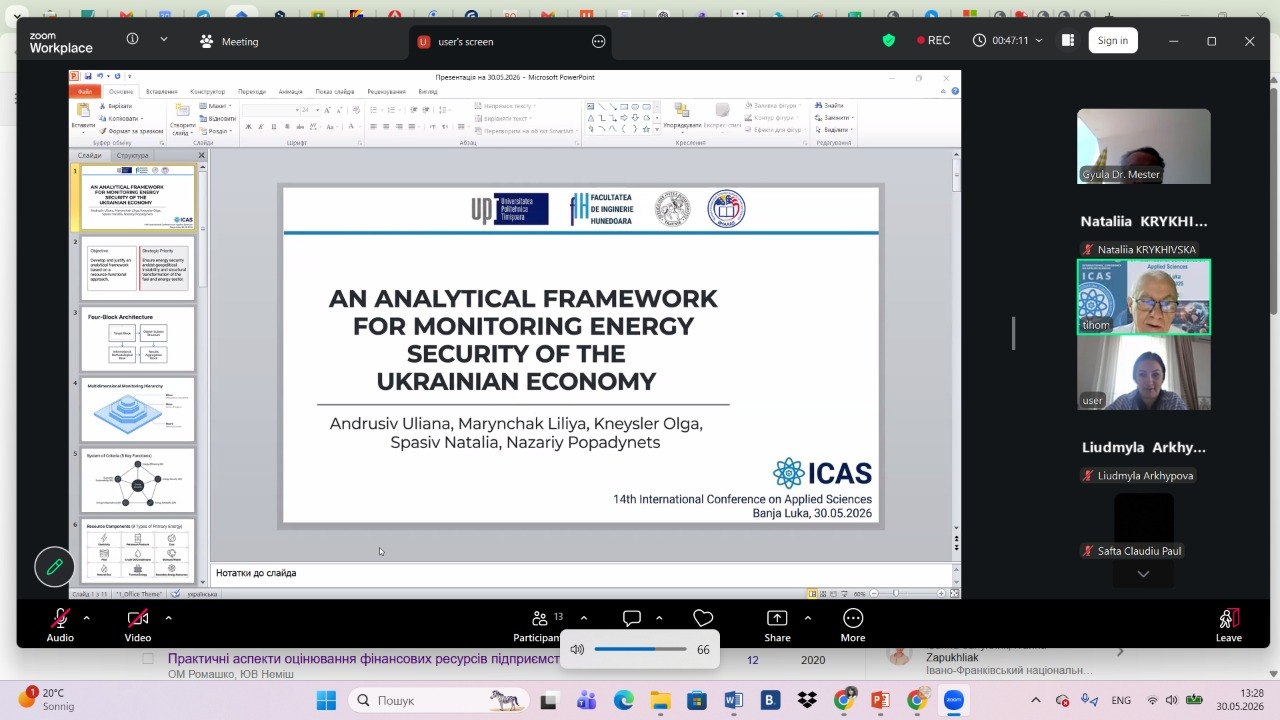Screen dimensions: 1280x720
Task: Open options for user's screen share tab
Action: 599,42
